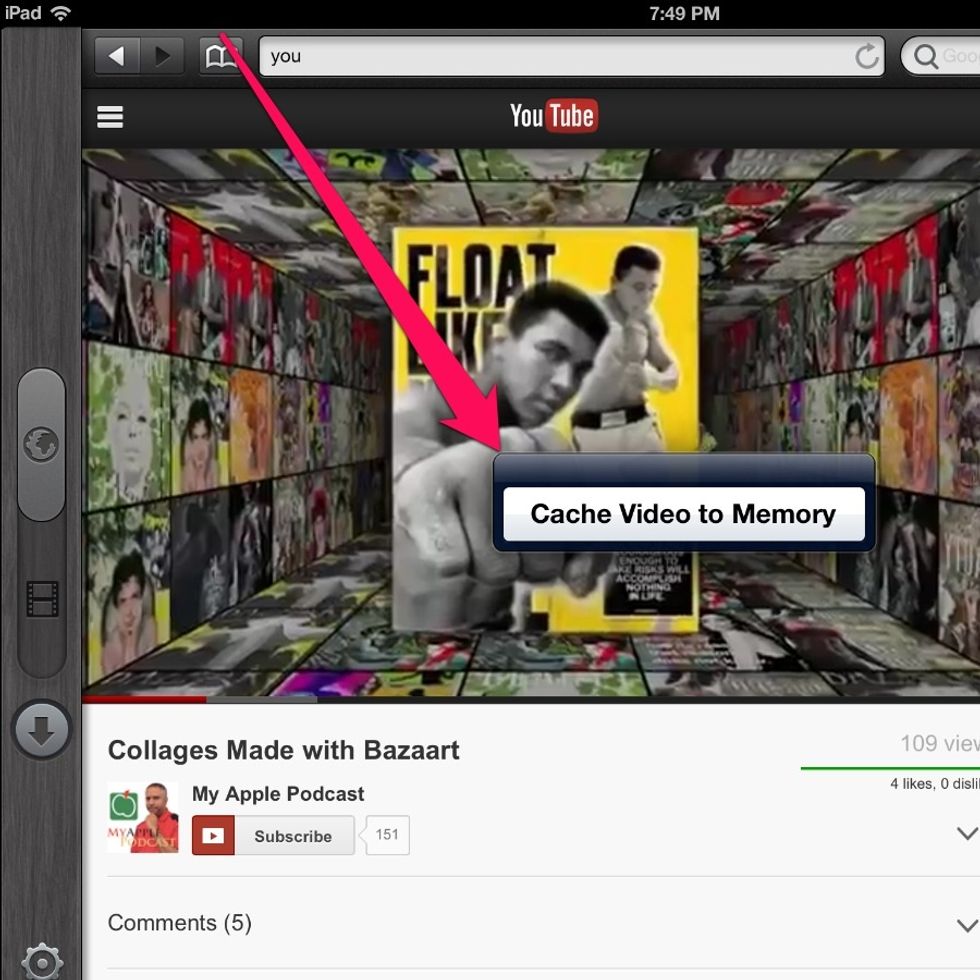Click the subscriber count 151
980x980 pixels.
[387, 835]
